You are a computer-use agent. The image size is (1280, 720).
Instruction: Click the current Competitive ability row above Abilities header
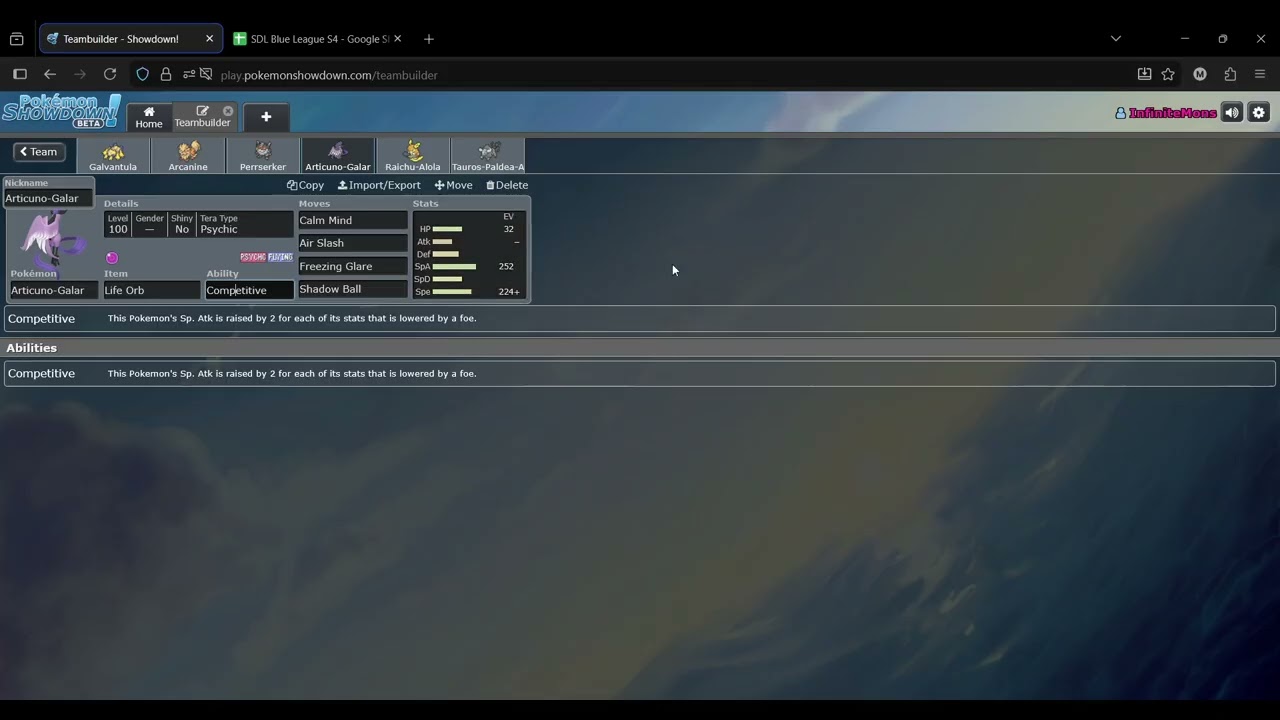pos(640,318)
